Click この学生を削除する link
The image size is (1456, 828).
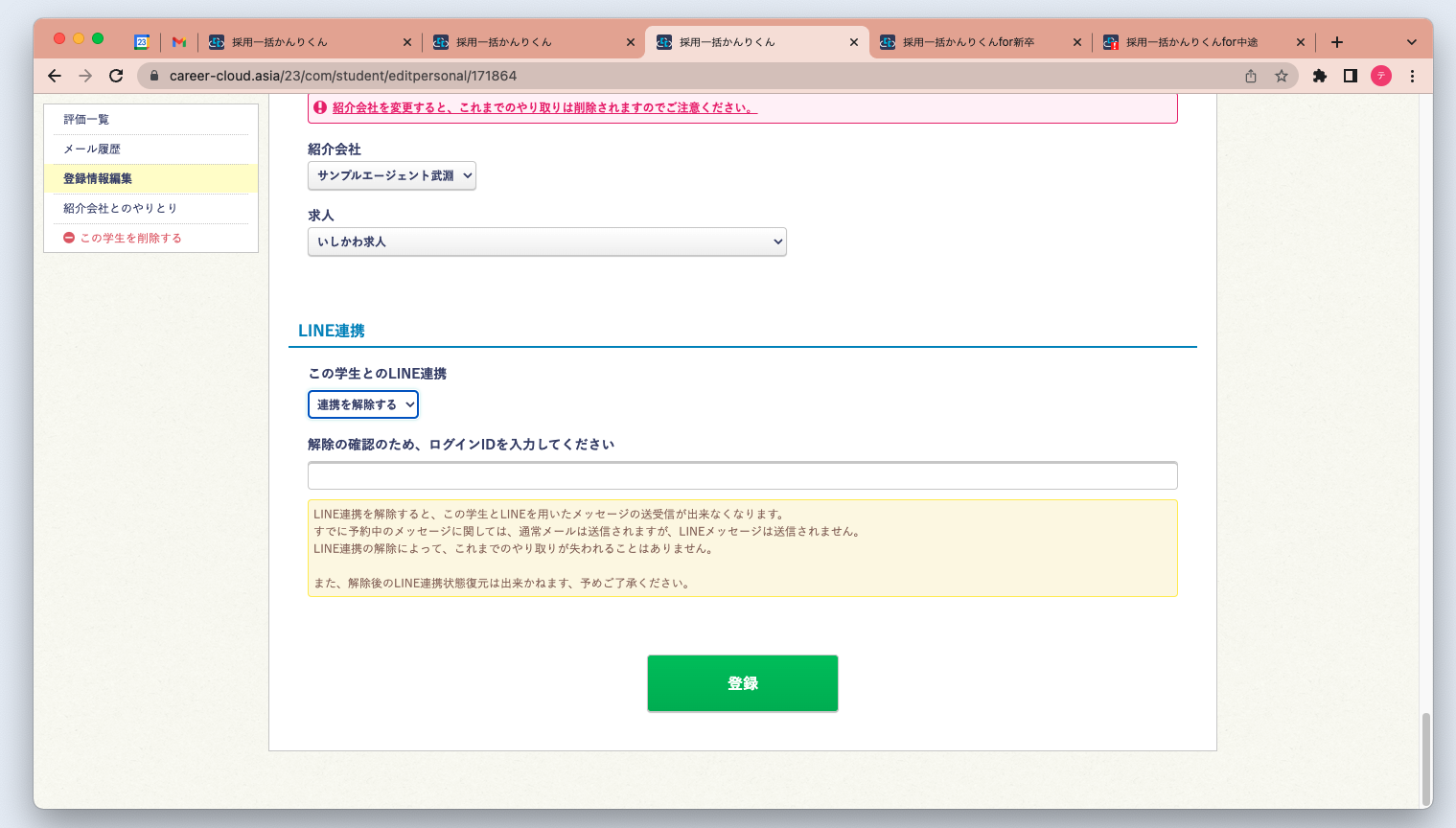point(130,238)
